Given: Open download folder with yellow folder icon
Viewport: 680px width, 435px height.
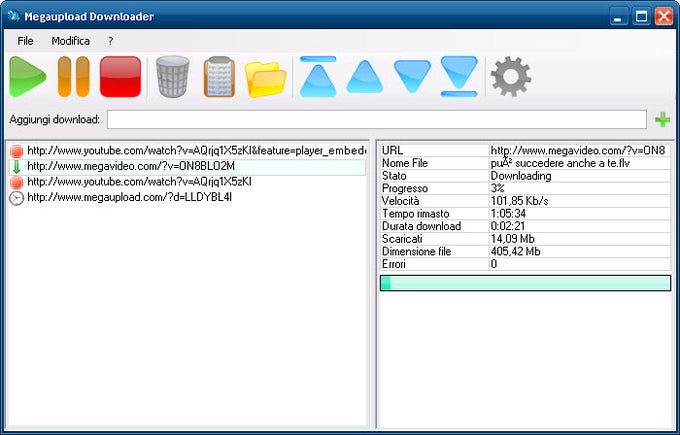Looking at the screenshot, I should click(x=265, y=79).
